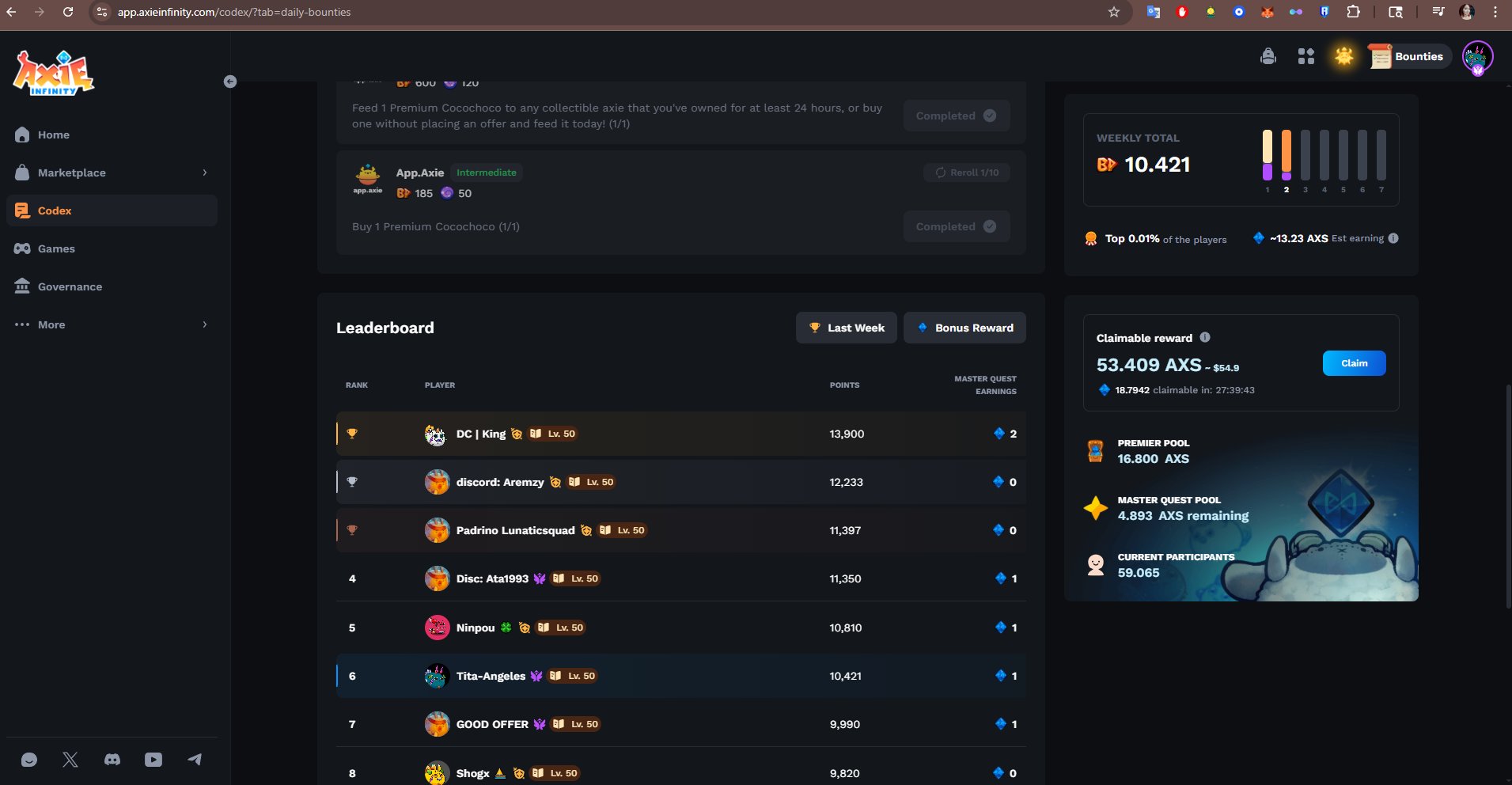Viewport: 1512px width, 785px height.
Task: Select player name Disc: Ata1993
Action: [x=492, y=578]
